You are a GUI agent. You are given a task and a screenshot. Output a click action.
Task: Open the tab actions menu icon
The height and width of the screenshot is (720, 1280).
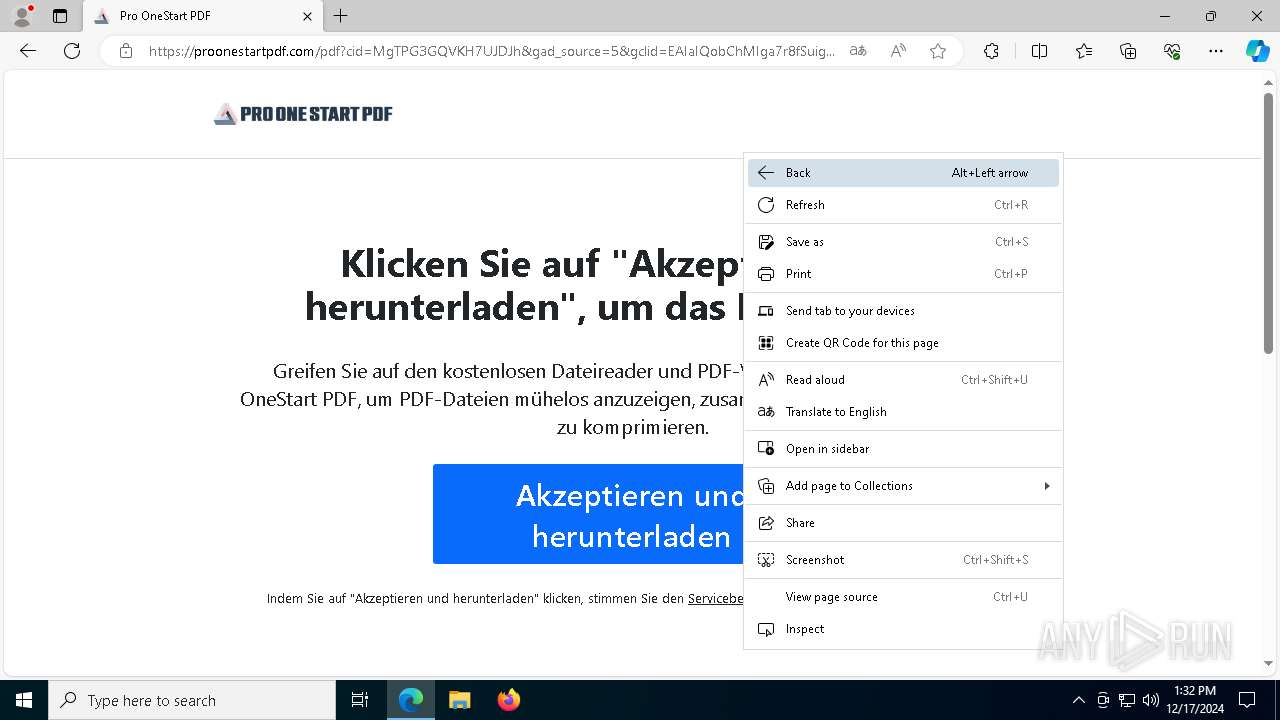[60, 16]
